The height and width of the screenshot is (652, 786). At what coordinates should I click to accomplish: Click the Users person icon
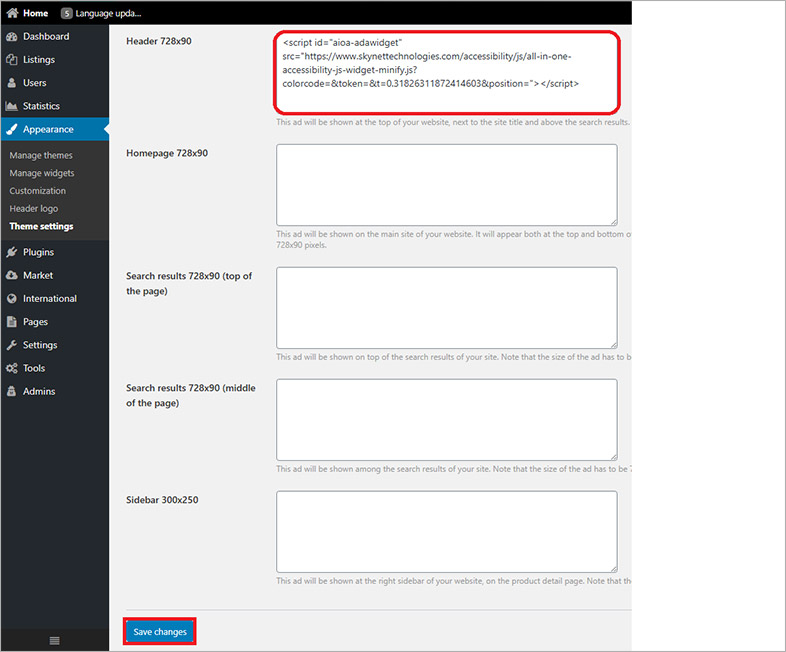pos(12,83)
